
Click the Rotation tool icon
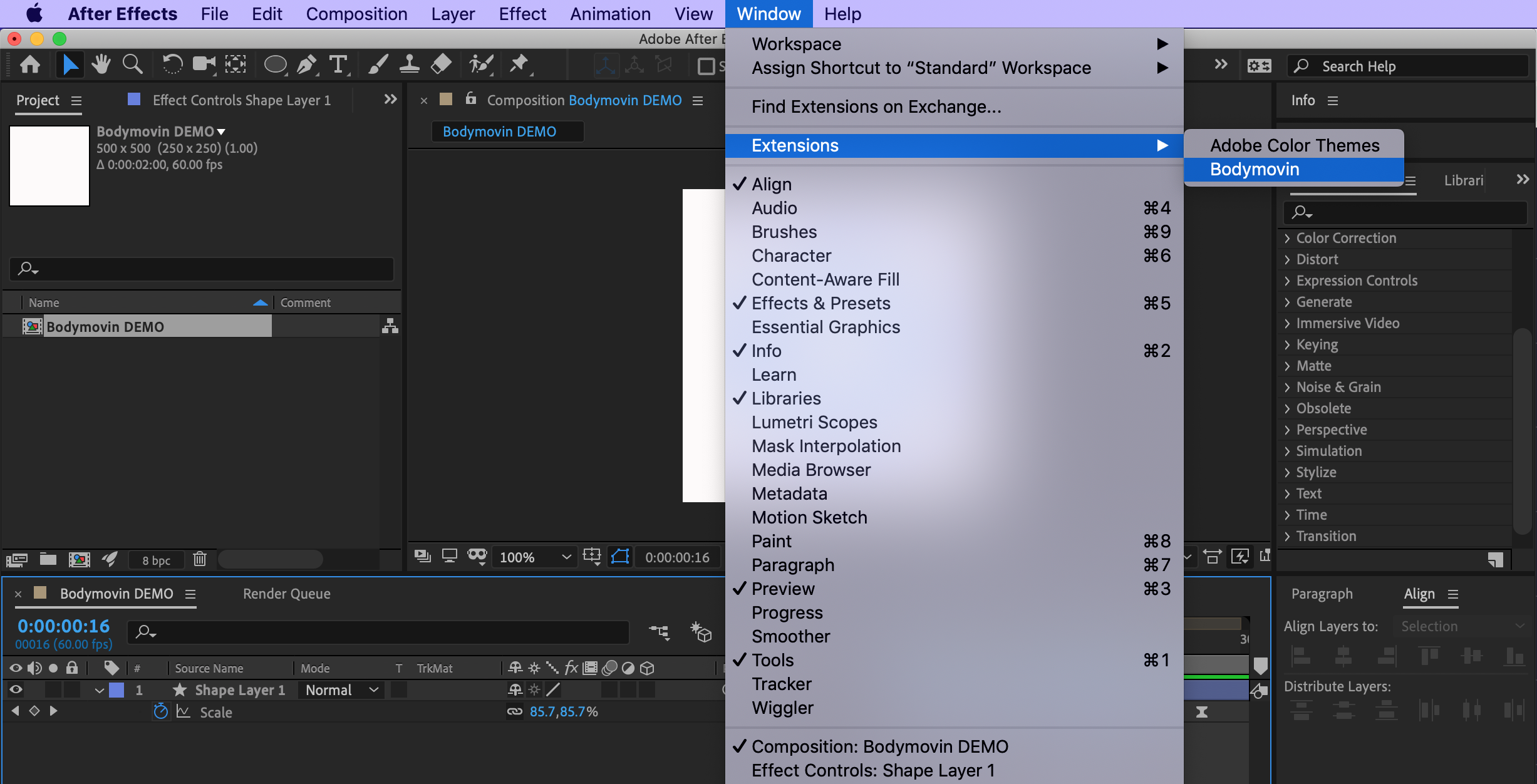click(x=172, y=64)
